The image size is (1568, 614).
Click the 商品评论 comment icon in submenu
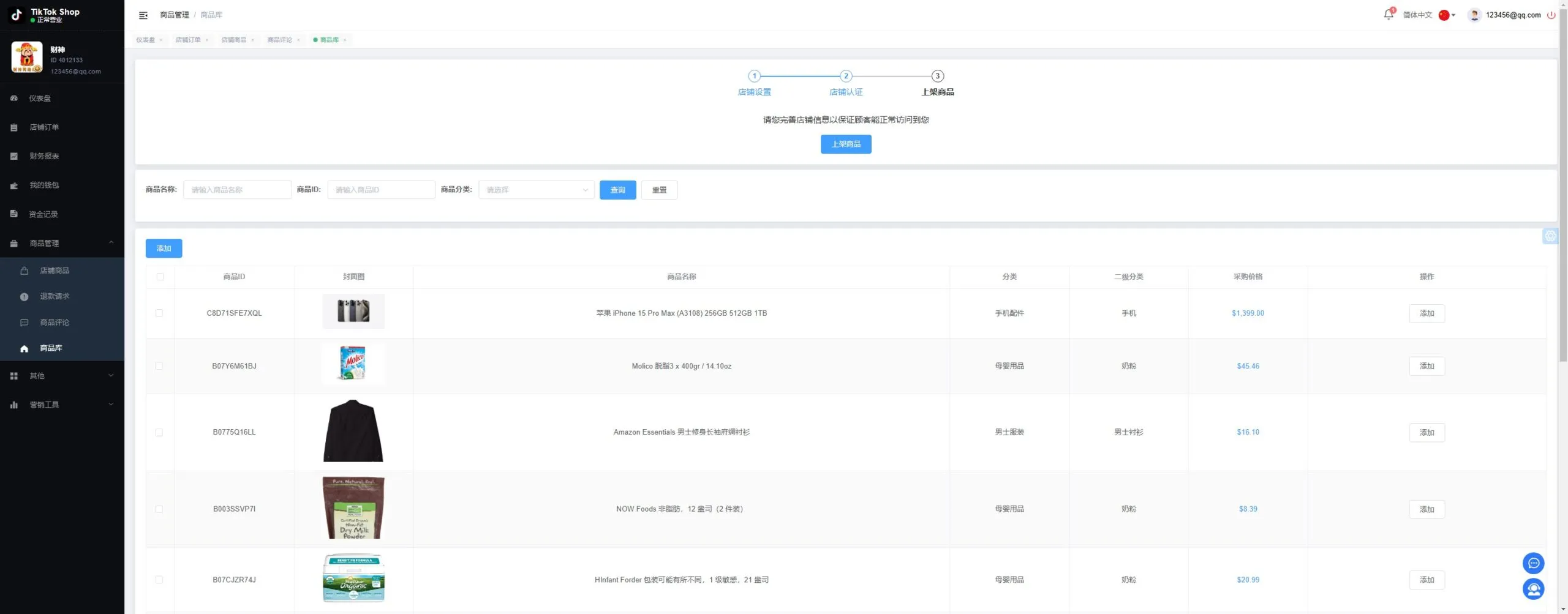click(24, 323)
